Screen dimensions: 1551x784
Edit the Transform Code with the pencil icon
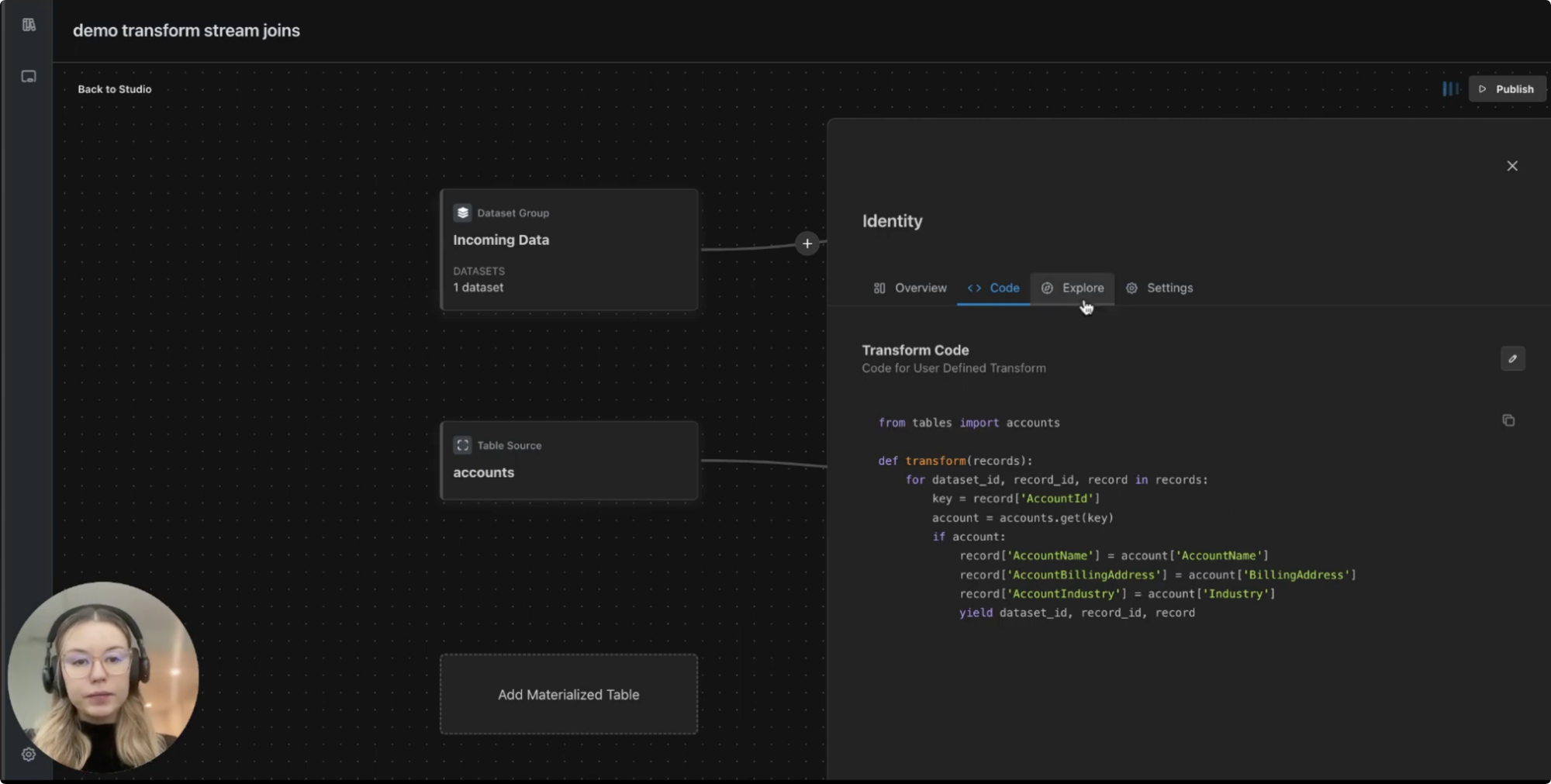coord(1513,358)
